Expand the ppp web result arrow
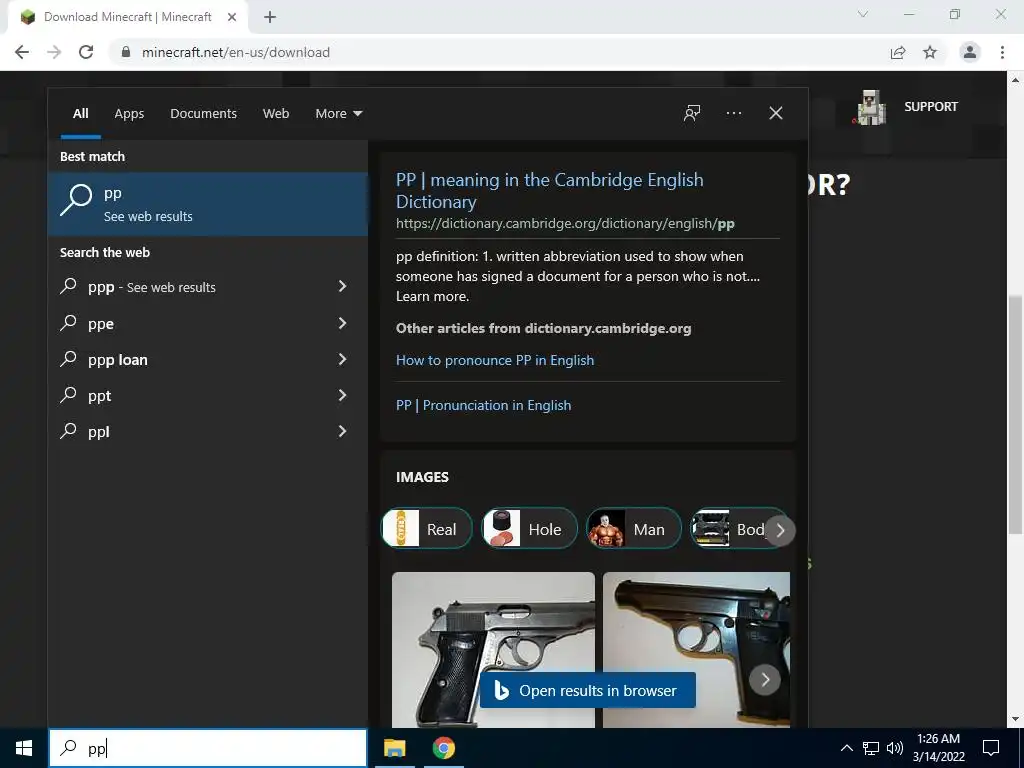The image size is (1024, 768). click(342, 286)
